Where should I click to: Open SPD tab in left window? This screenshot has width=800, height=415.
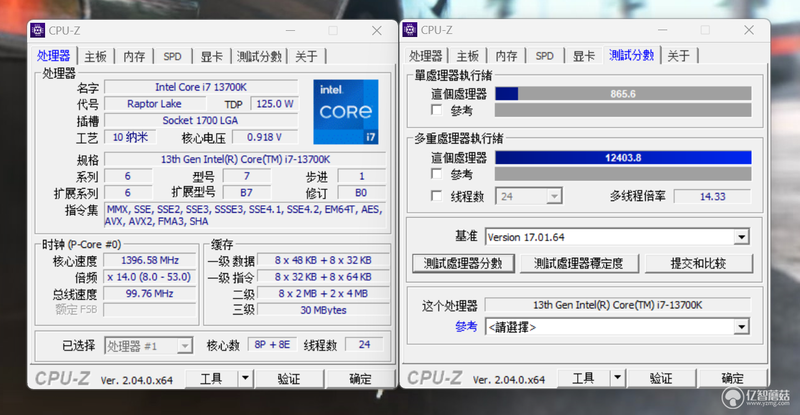pos(172,56)
